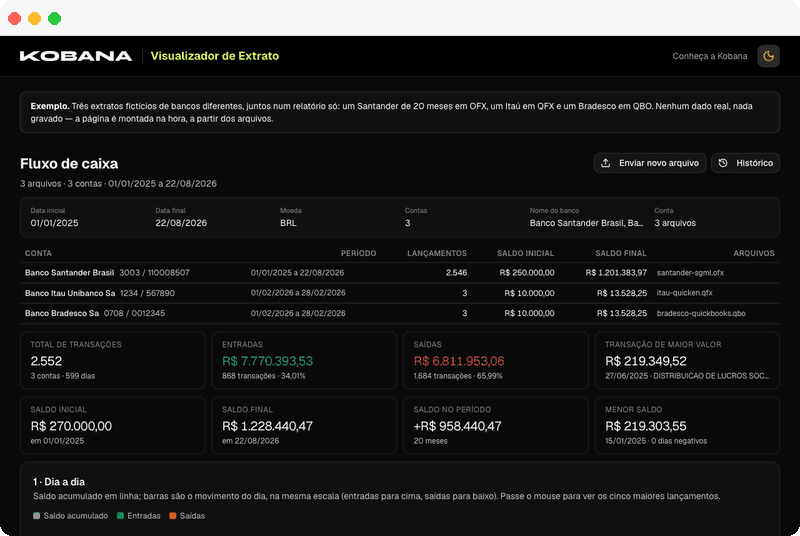Open the Conheça a Kobana link

tap(710, 56)
